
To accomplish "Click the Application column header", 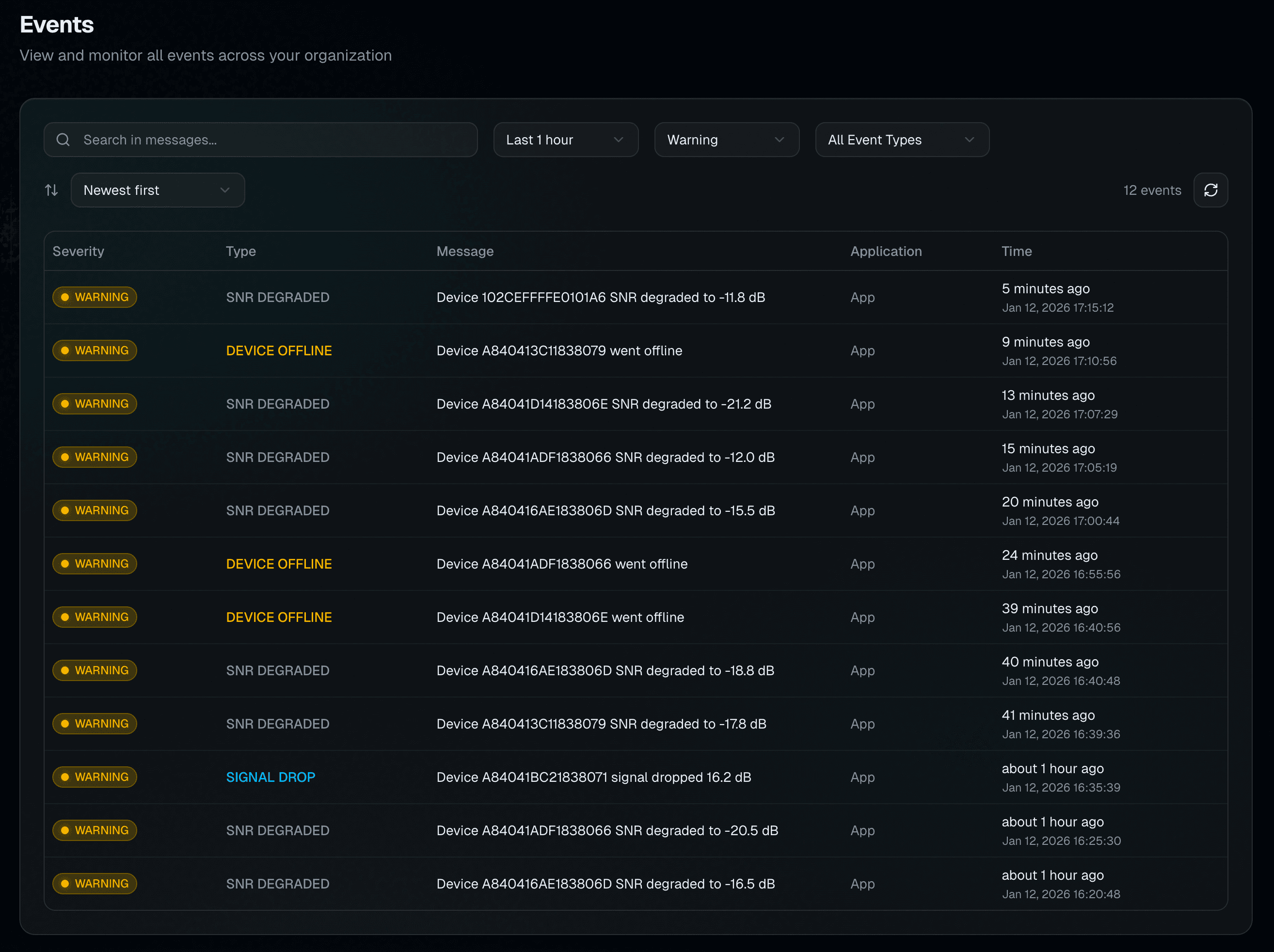I will (x=886, y=251).
